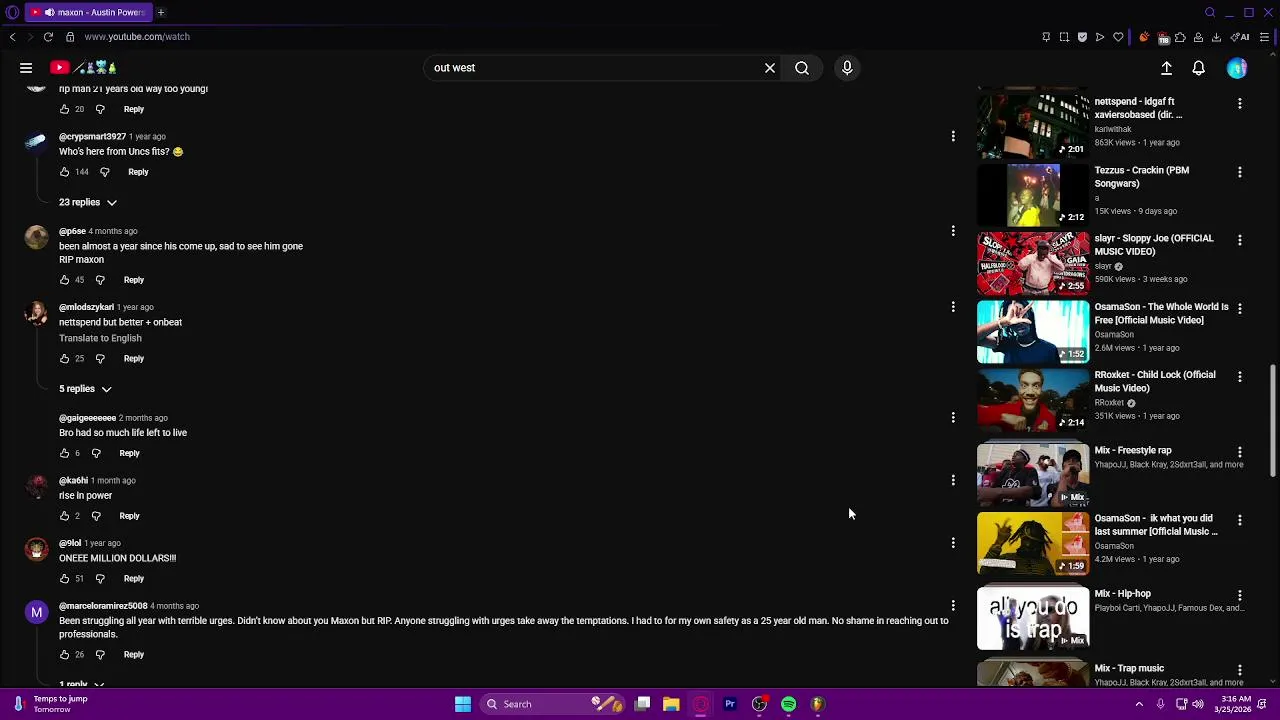Click the Opera pinboard pin icon
Viewport: 1280px width, 720px height.
(x=1046, y=37)
